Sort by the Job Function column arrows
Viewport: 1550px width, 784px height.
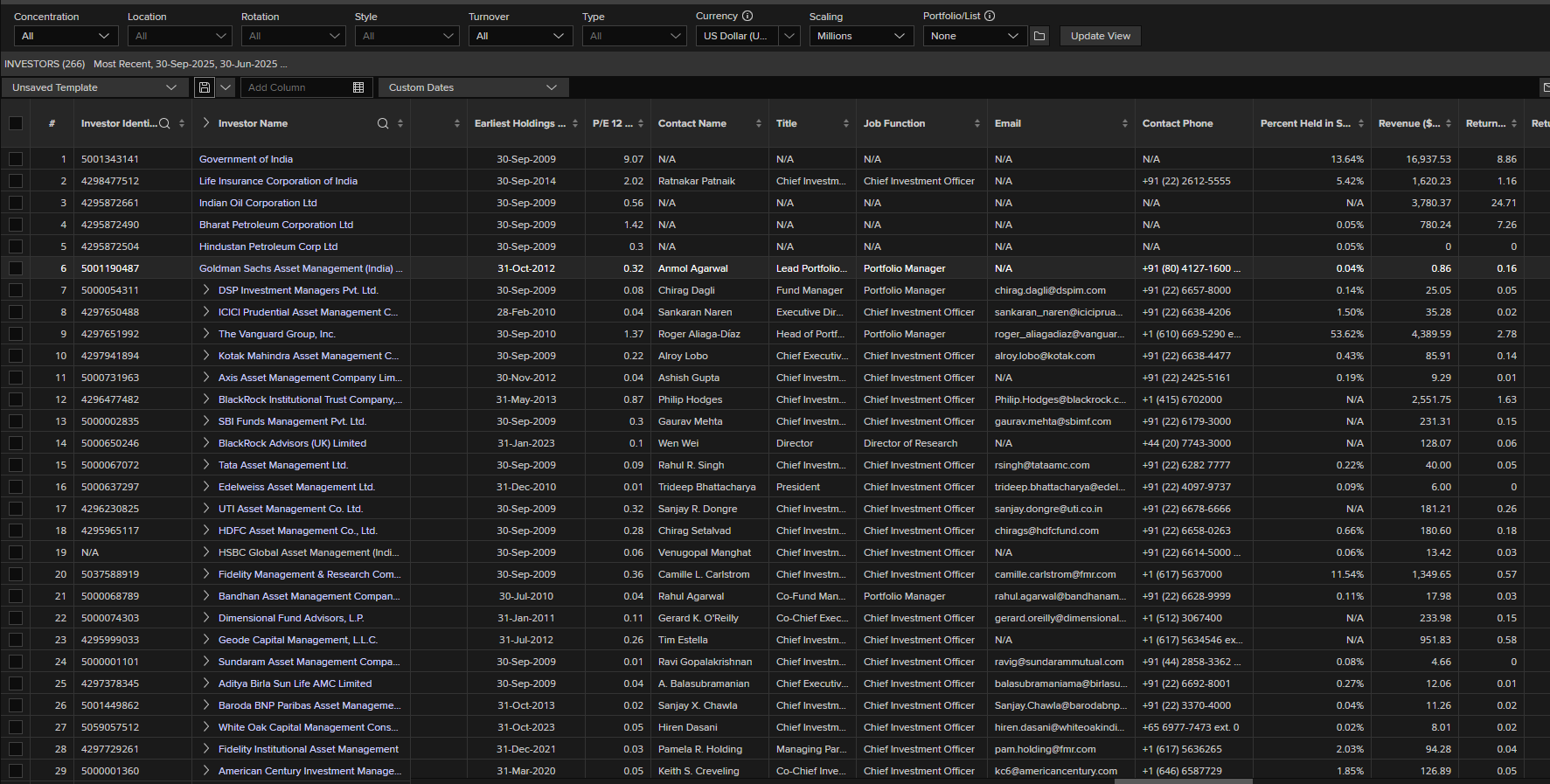point(977,123)
